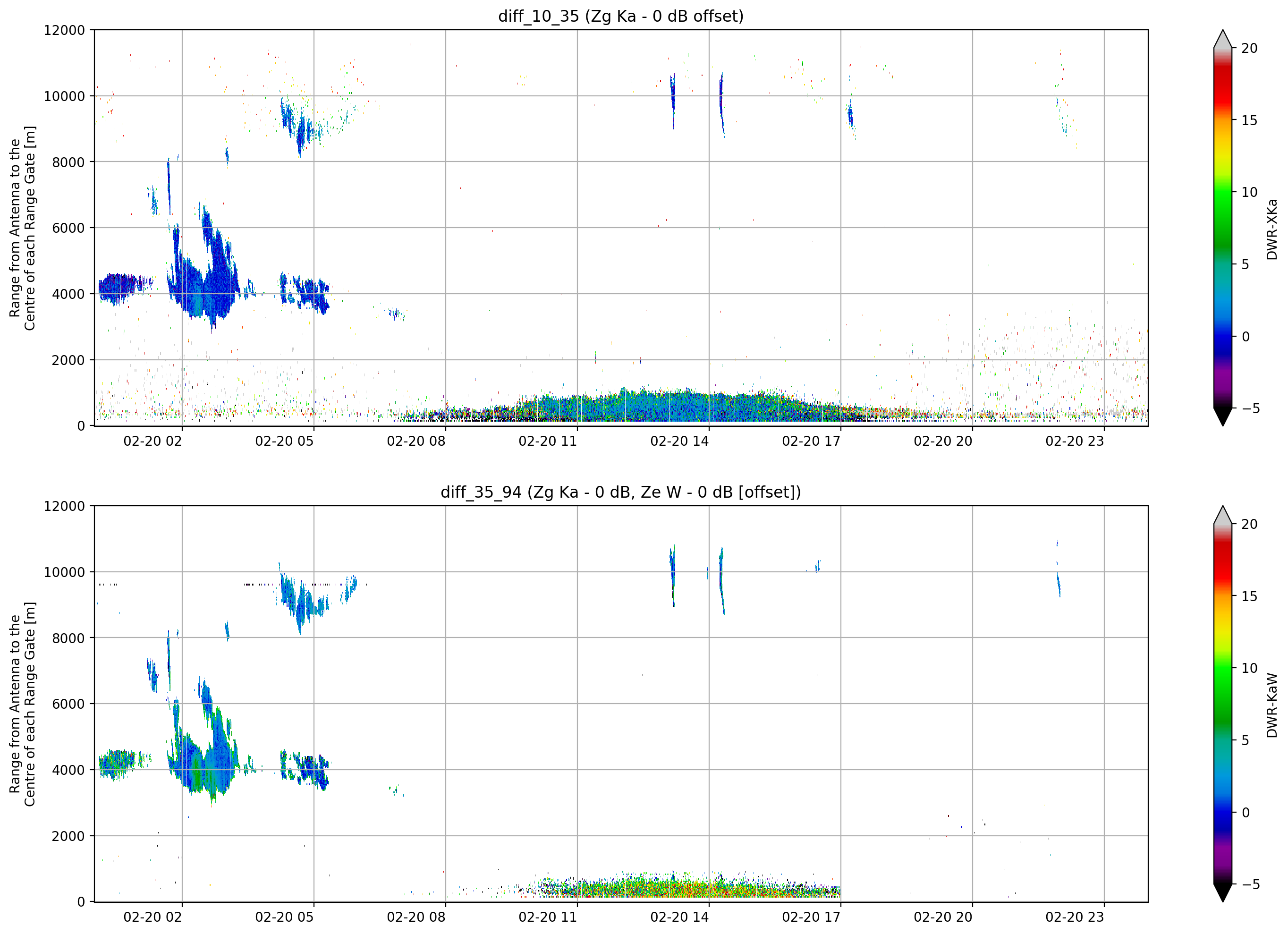Click y-tick "0" on the diff_10_35 plot
The height and width of the screenshot is (934, 1288).
(x=81, y=425)
